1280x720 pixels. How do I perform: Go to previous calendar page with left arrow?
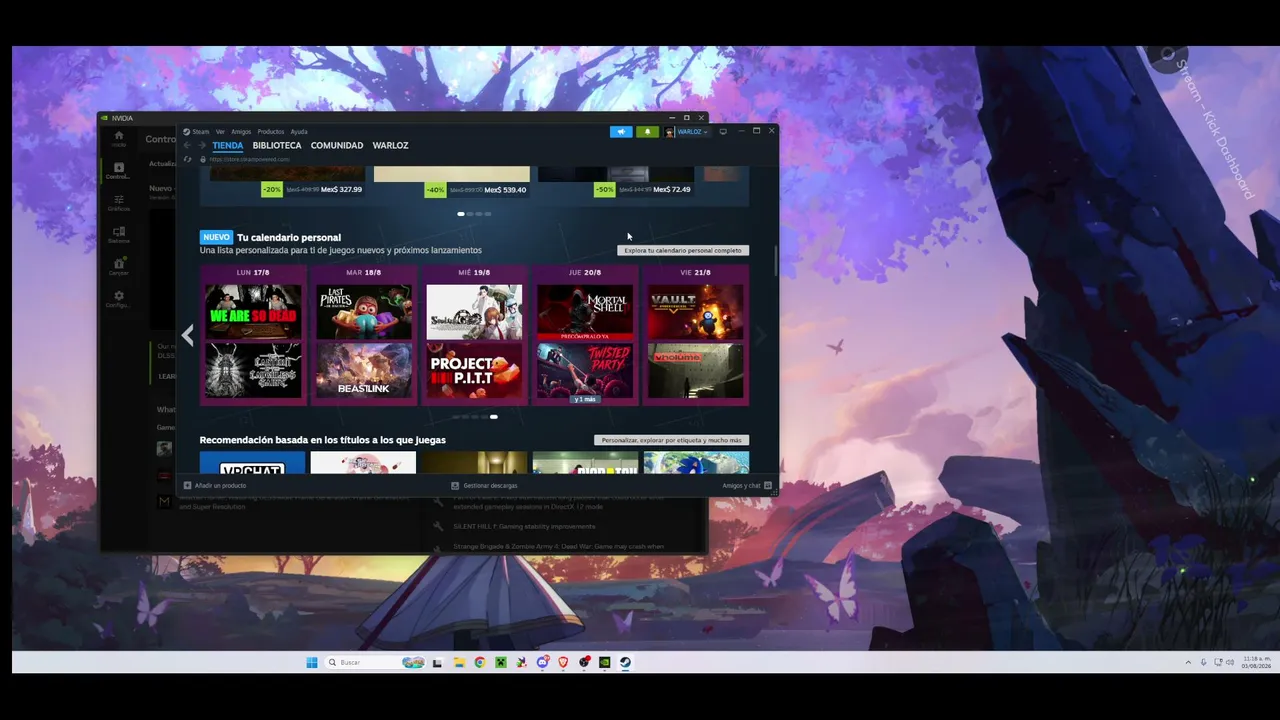point(187,336)
